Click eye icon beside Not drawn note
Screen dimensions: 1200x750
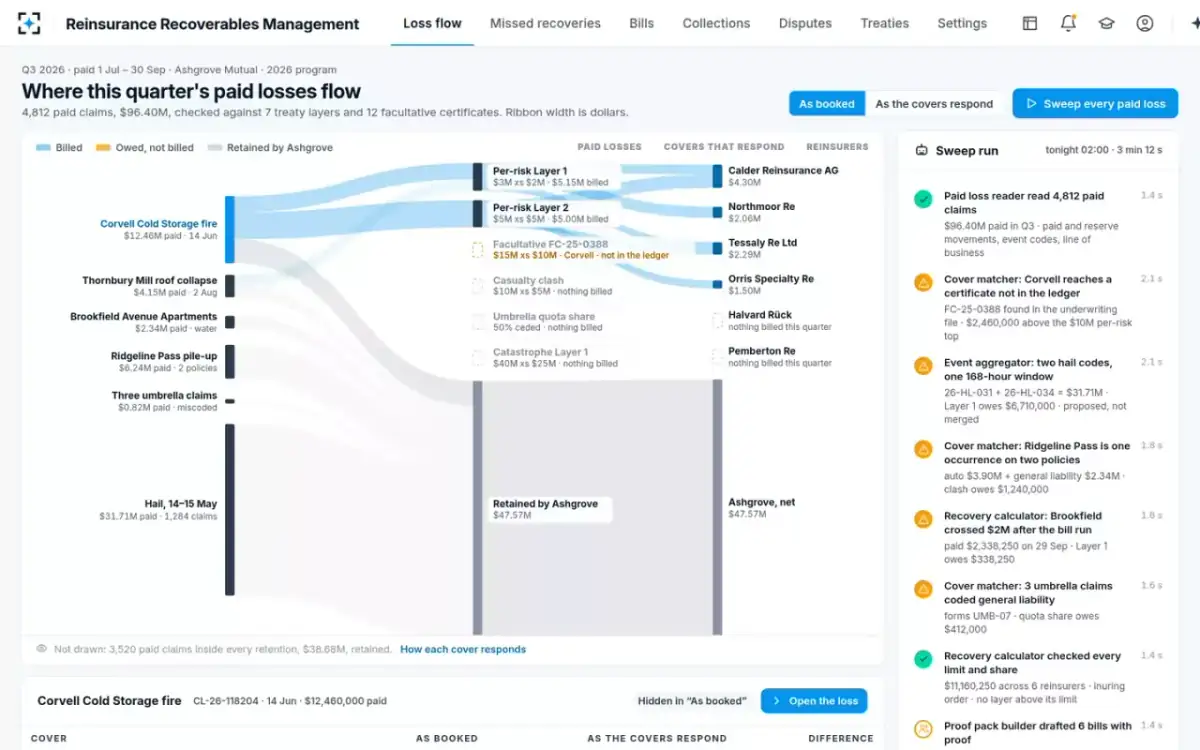(42, 649)
